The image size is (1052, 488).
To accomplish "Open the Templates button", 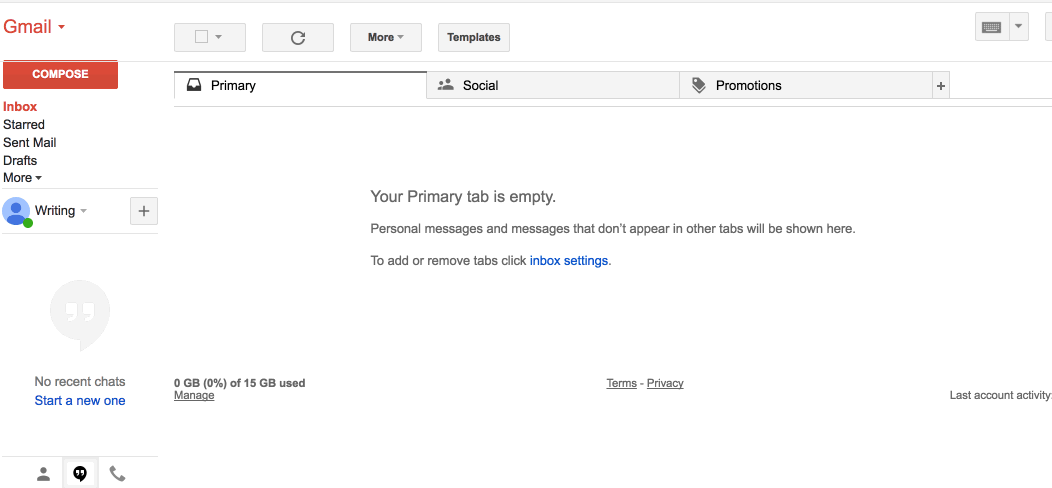I will tap(474, 37).
